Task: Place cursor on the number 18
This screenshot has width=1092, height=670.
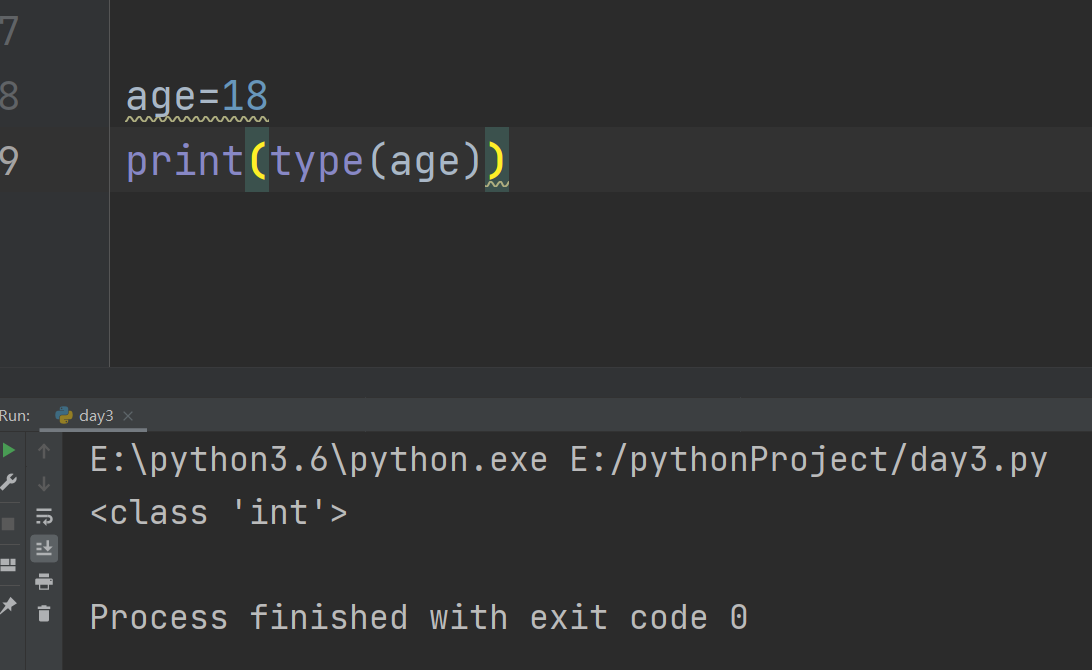Action: pos(244,96)
